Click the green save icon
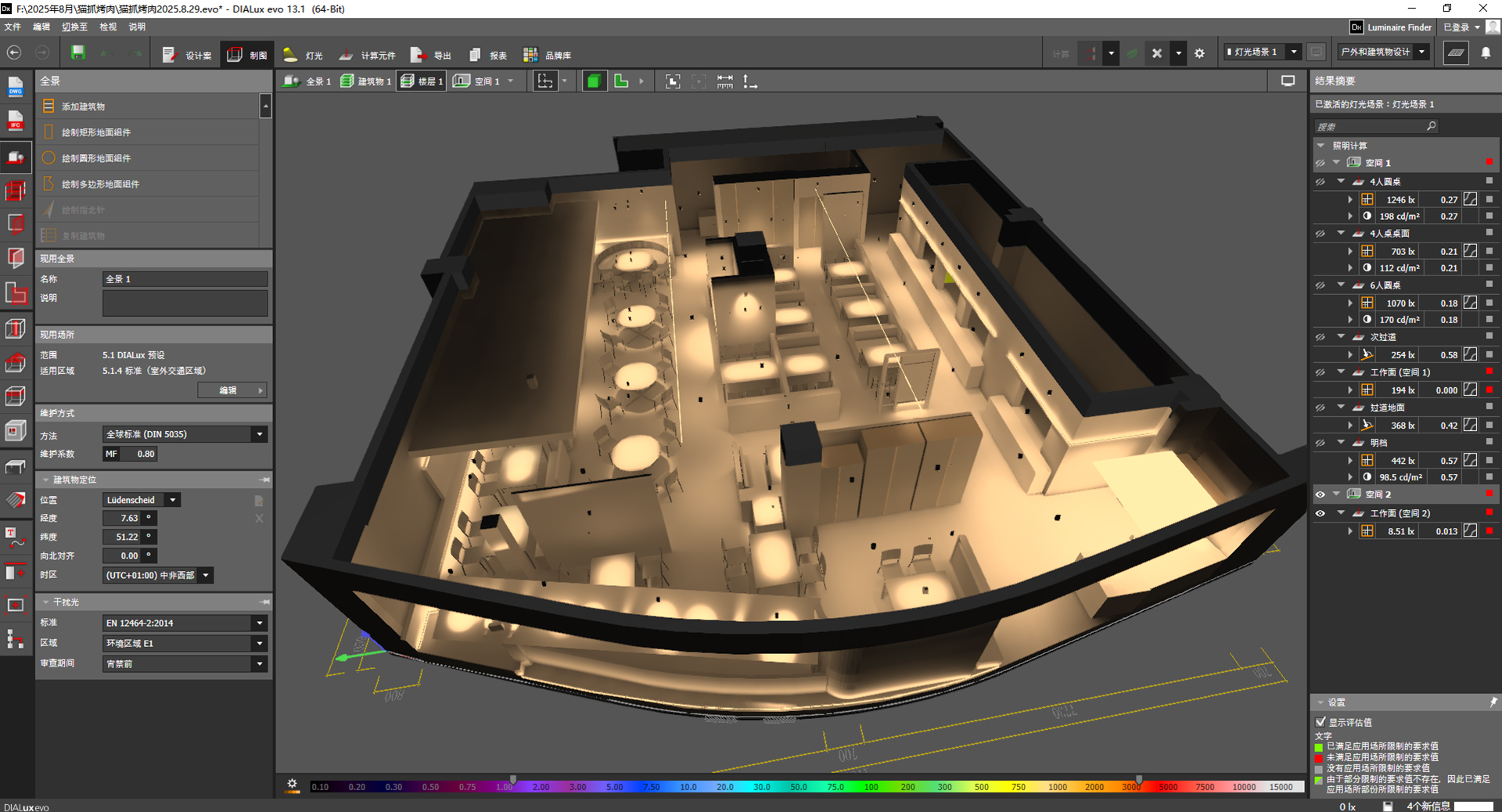This screenshot has height=812, width=1502. pos(77,52)
